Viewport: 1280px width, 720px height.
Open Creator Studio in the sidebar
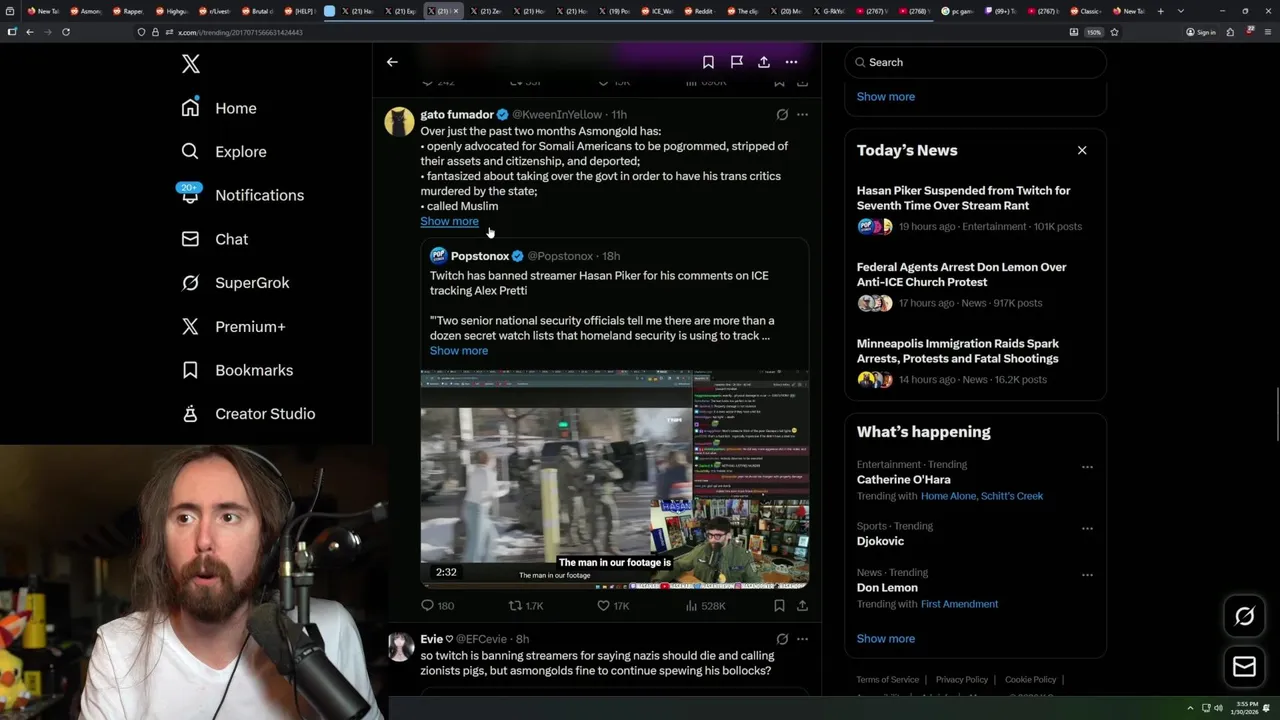point(248,414)
